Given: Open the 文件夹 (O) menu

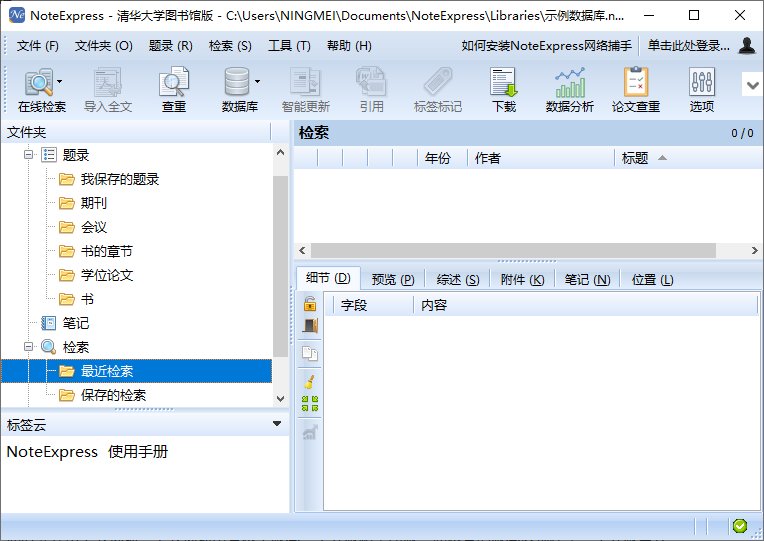Looking at the screenshot, I should click(x=103, y=46).
